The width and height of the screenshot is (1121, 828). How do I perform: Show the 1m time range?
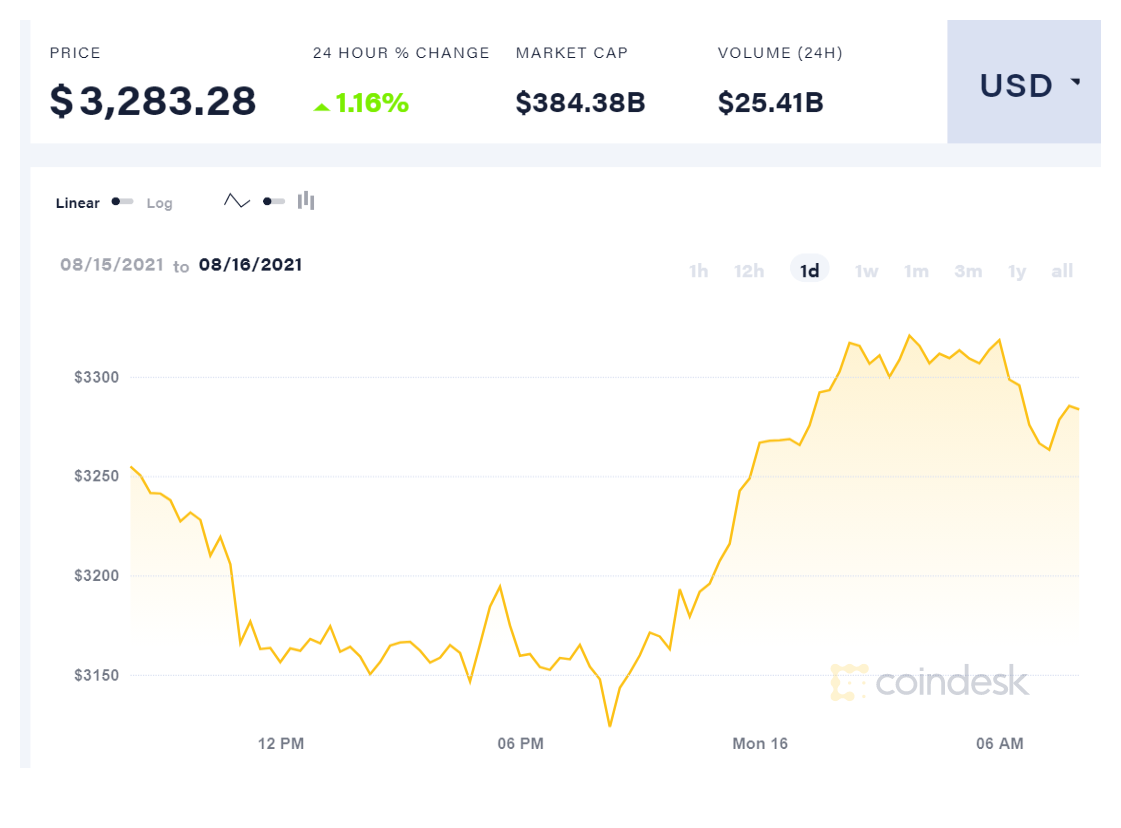click(x=916, y=271)
